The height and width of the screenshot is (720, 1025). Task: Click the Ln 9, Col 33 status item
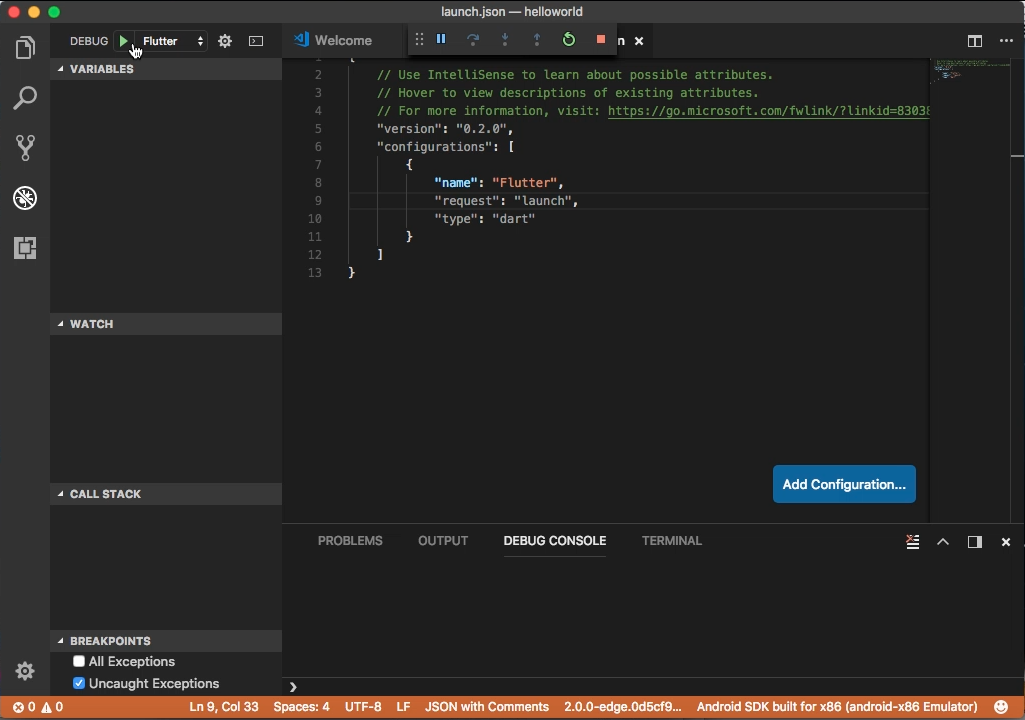pyautogui.click(x=224, y=707)
